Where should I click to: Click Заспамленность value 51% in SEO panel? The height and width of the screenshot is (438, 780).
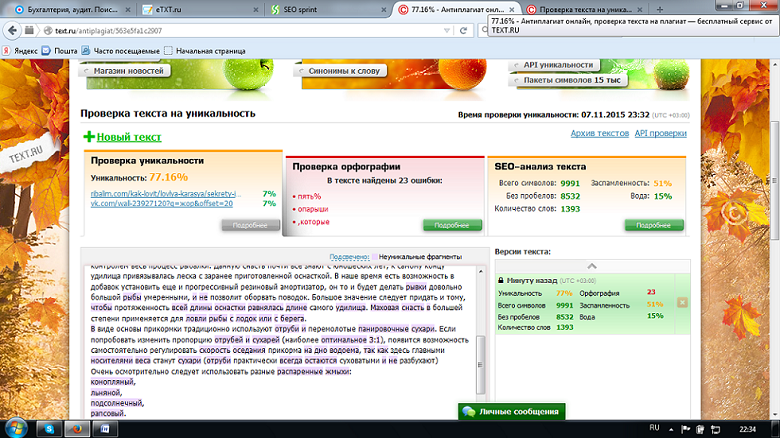point(663,183)
